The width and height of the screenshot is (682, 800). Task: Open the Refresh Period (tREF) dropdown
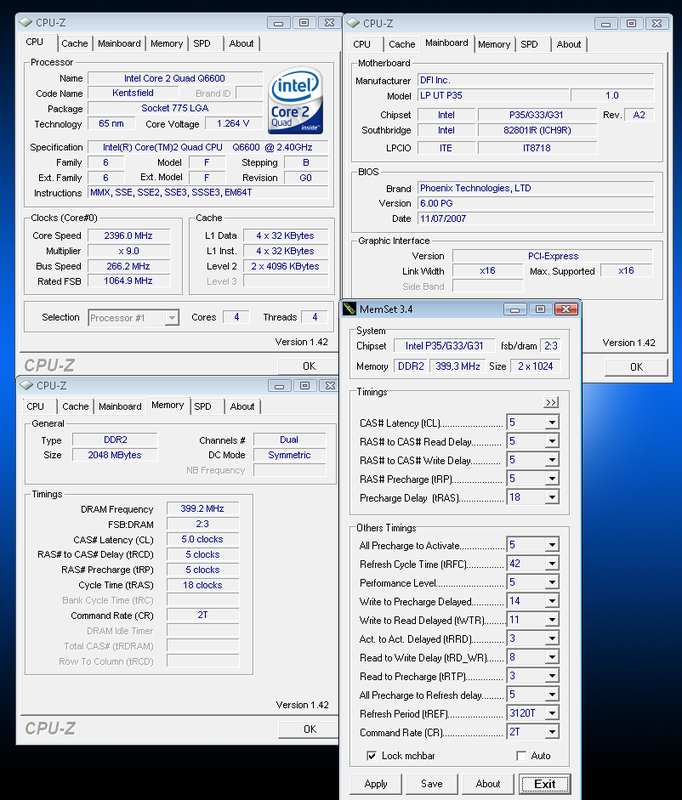pos(552,713)
